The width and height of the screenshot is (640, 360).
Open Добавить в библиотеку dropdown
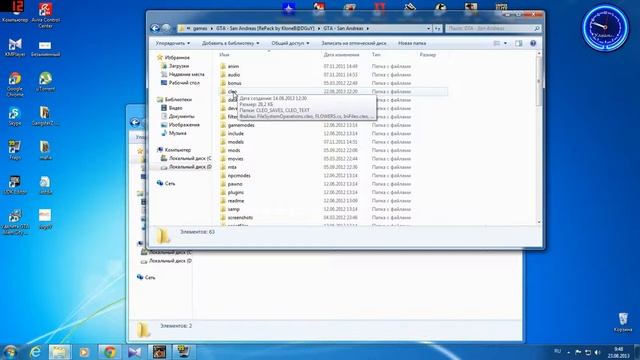pyautogui.click(x=230, y=43)
